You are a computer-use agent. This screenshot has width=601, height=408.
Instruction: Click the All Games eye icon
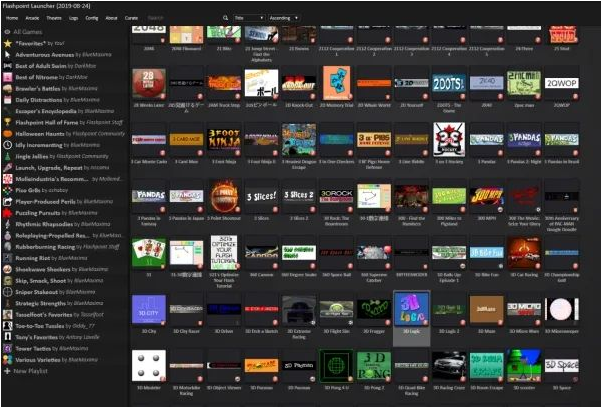[7, 32]
